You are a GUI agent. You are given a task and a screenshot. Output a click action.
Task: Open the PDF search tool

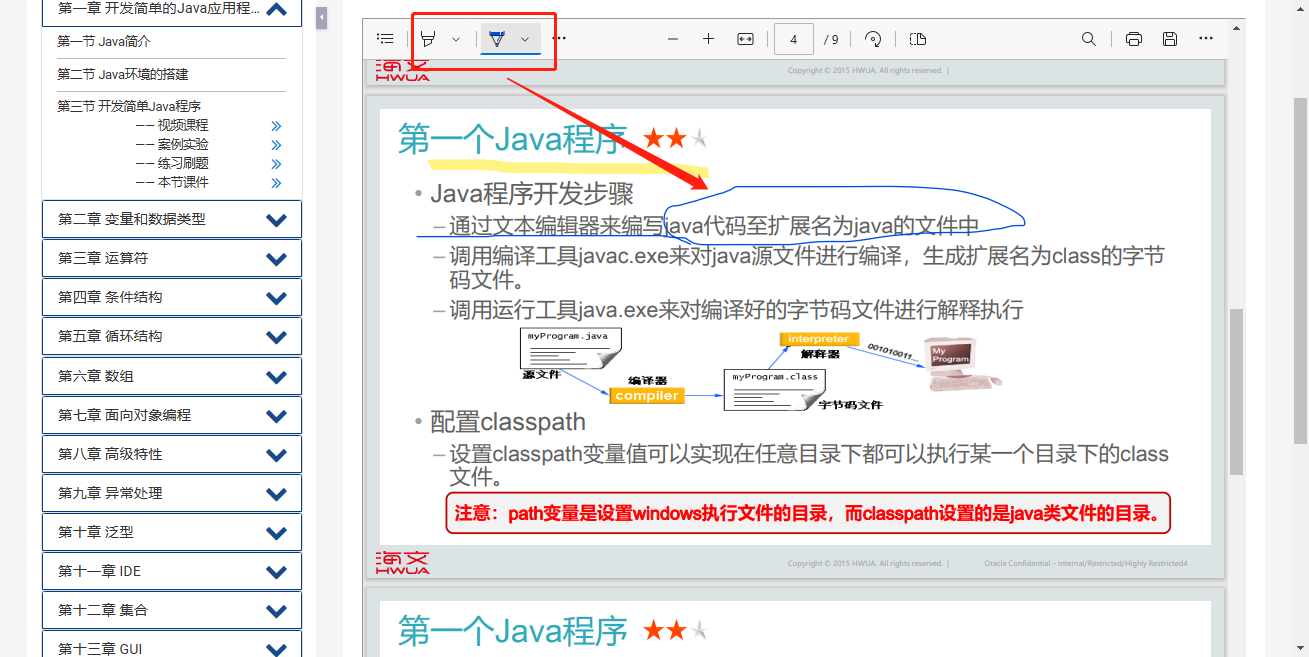click(x=1089, y=39)
